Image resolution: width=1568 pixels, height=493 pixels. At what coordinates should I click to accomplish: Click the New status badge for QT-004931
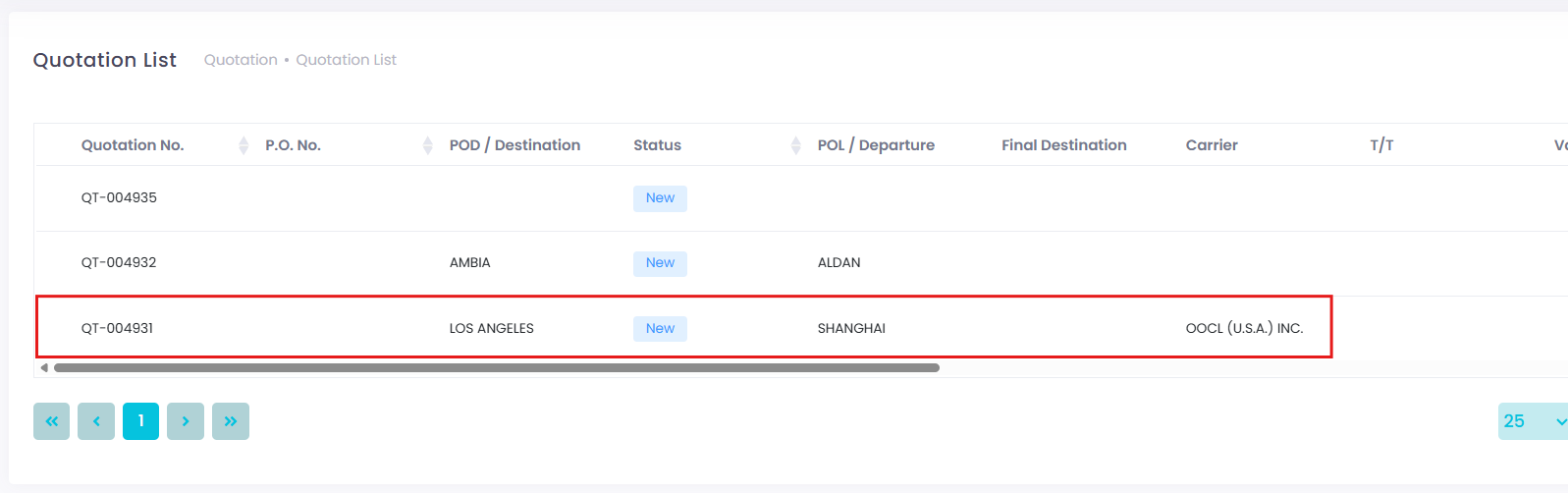coord(660,329)
